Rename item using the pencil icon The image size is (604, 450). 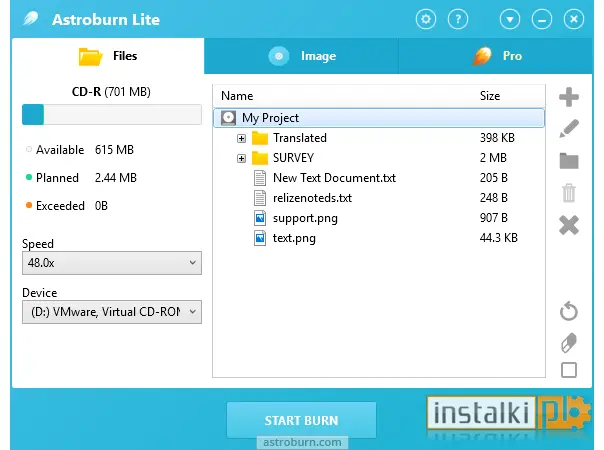569,128
